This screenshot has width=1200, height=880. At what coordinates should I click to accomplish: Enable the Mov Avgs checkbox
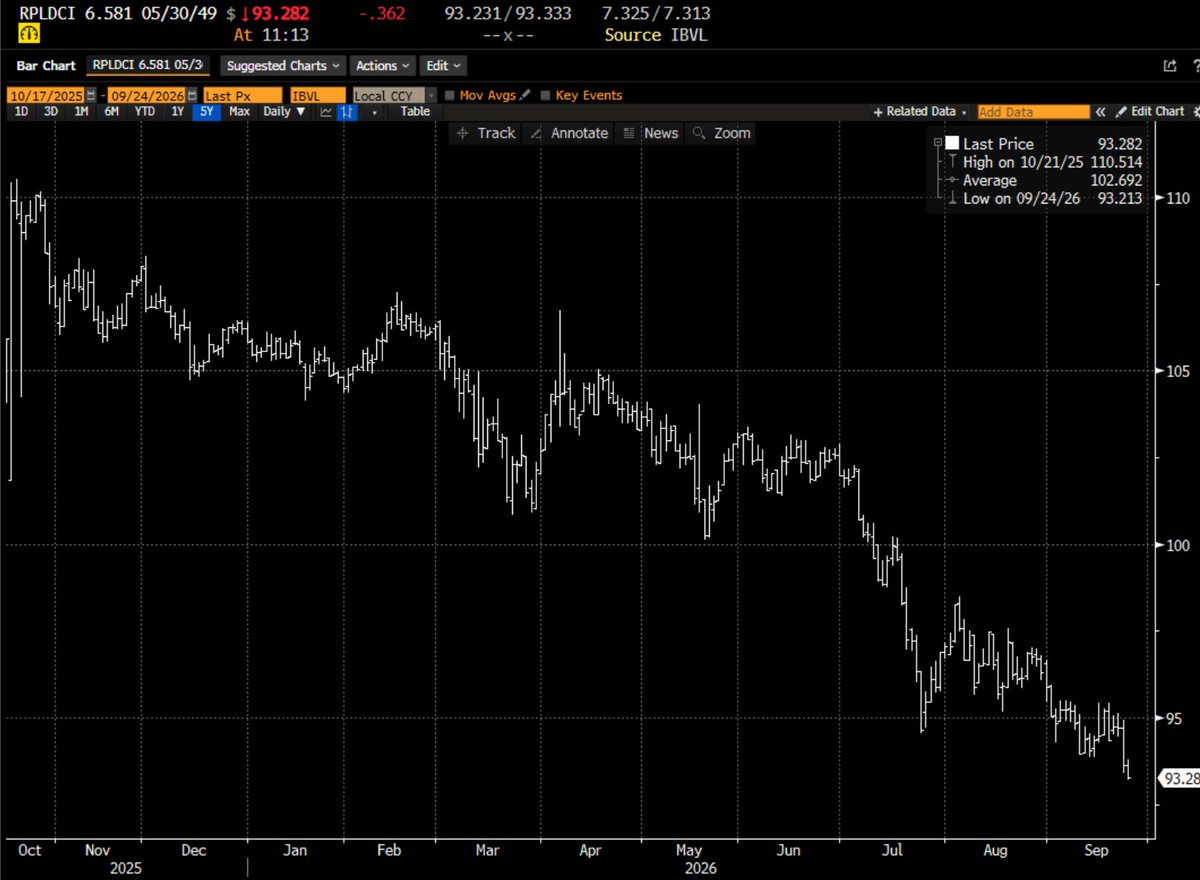pyautogui.click(x=450, y=96)
